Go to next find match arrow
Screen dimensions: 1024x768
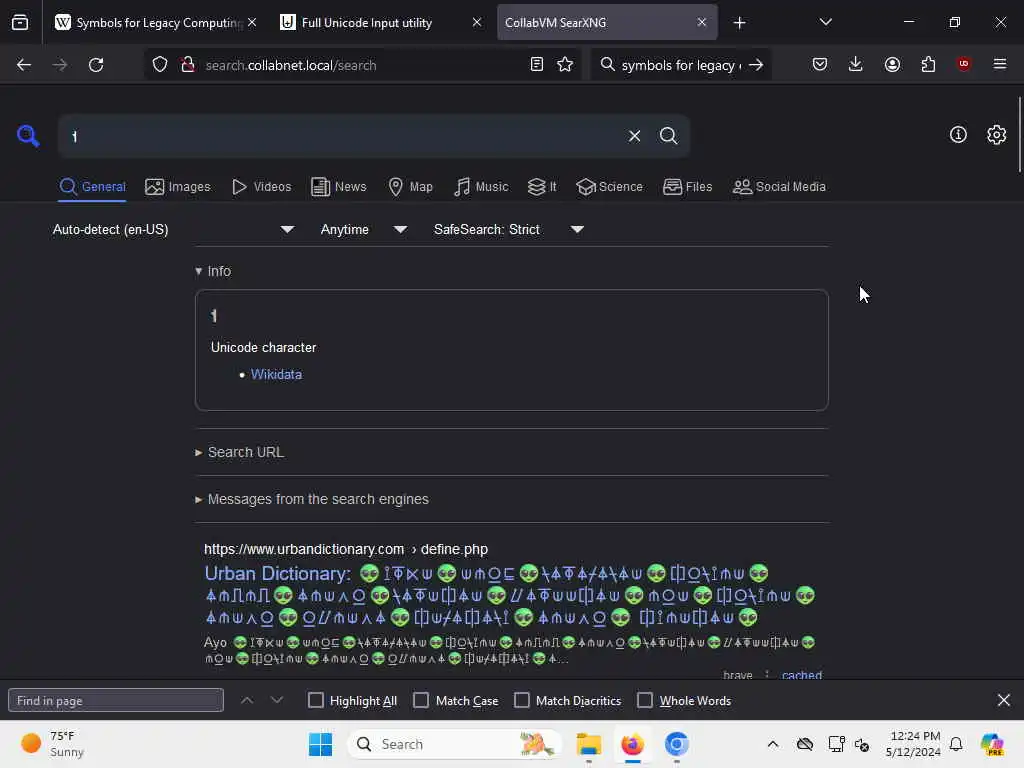coord(277,700)
